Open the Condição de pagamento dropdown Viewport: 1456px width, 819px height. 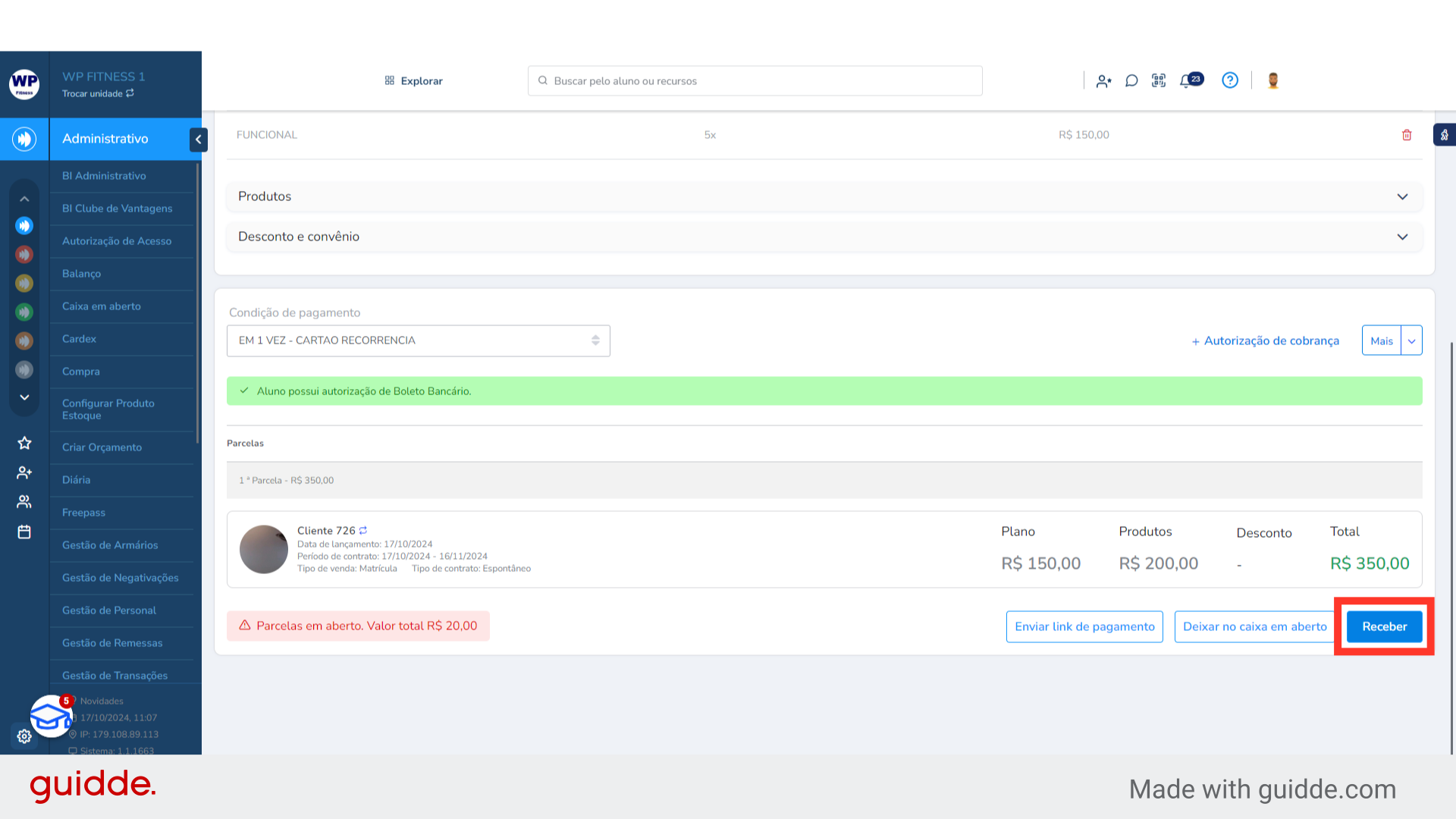pos(418,340)
